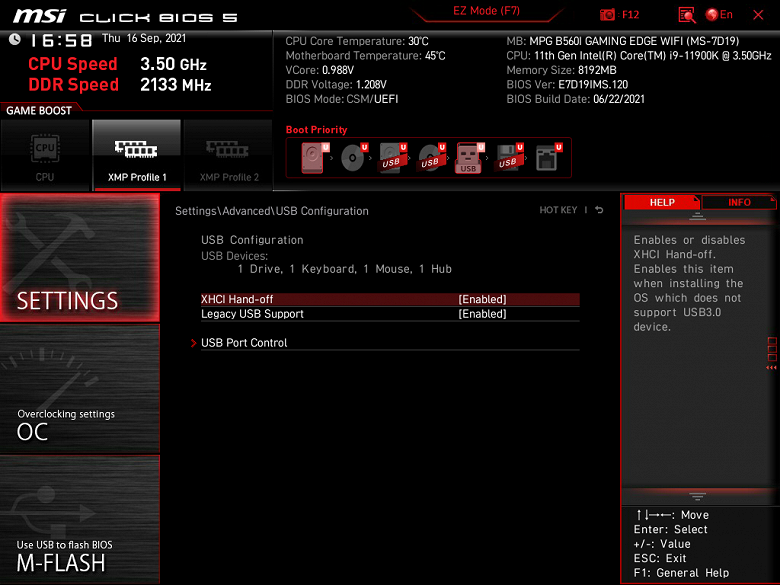Viewport: 780px width, 585px height.
Task: Switch to EZ Mode (F7)
Action: click(x=487, y=11)
